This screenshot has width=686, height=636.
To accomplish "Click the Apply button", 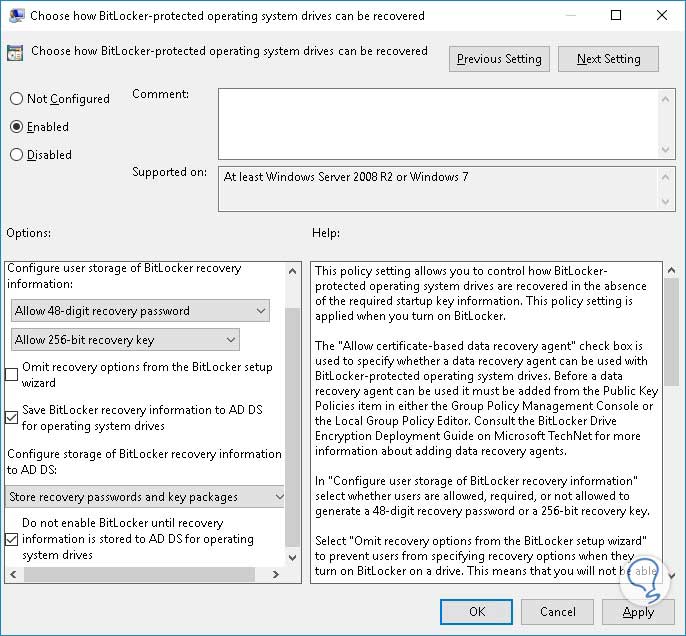I will click(x=638, y=612).
